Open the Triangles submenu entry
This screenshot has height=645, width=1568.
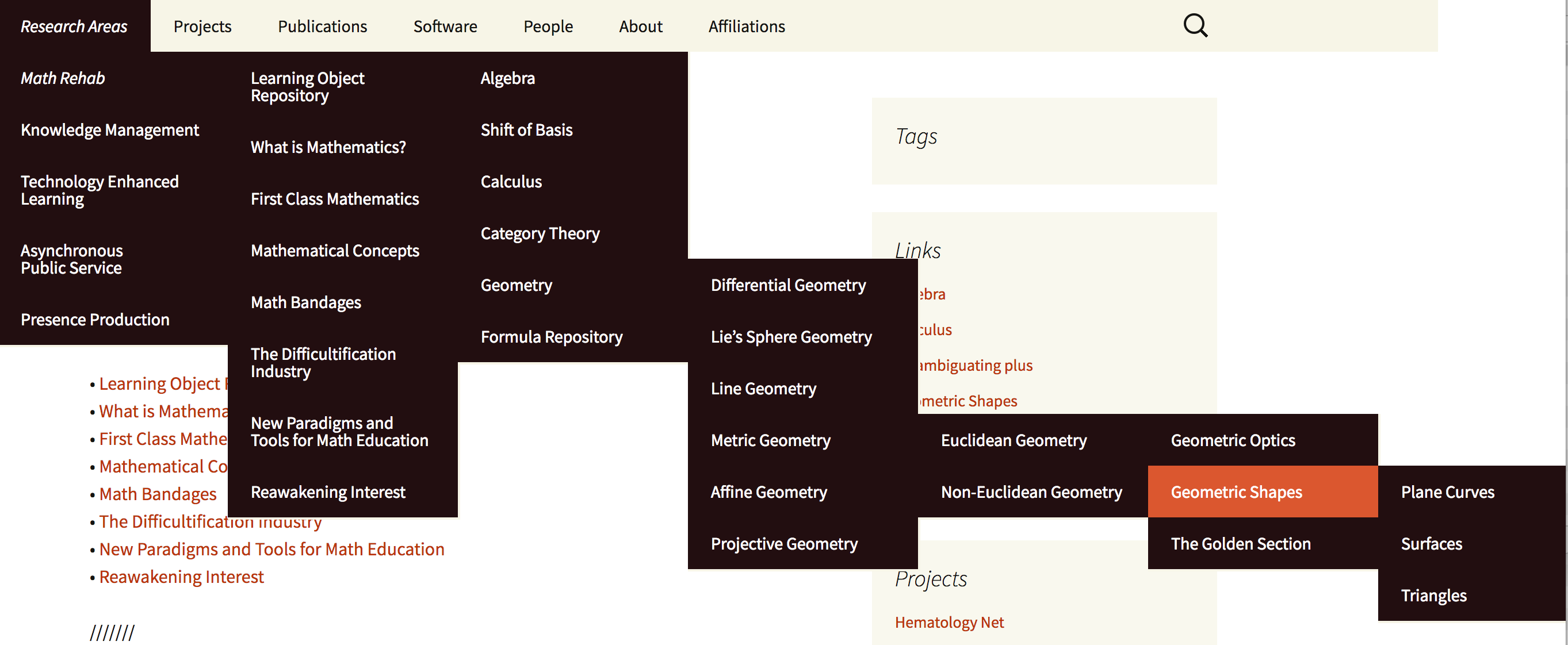click(x=1433, y=595)
